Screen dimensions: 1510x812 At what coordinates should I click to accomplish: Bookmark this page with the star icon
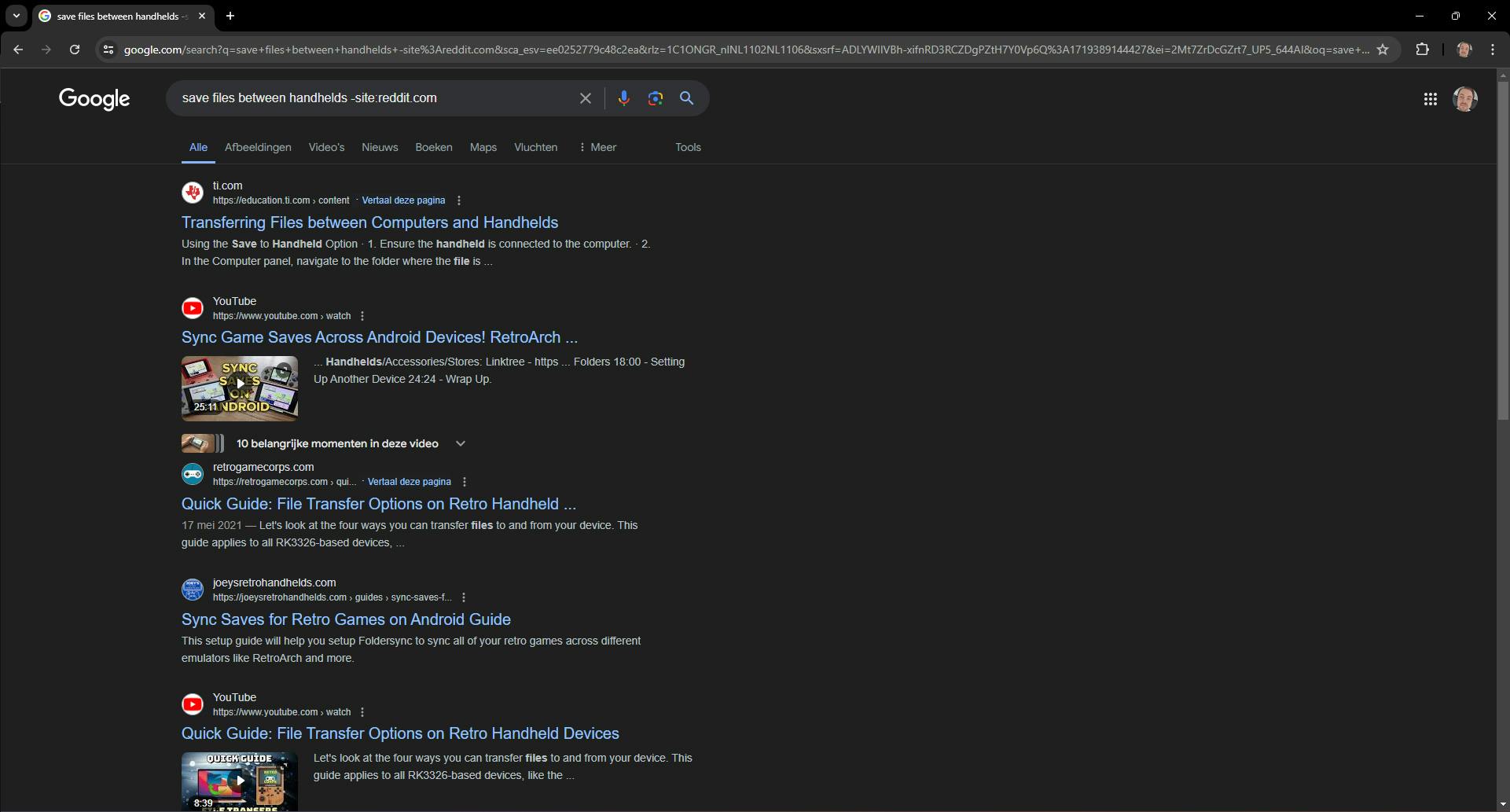coord(1383,50)
